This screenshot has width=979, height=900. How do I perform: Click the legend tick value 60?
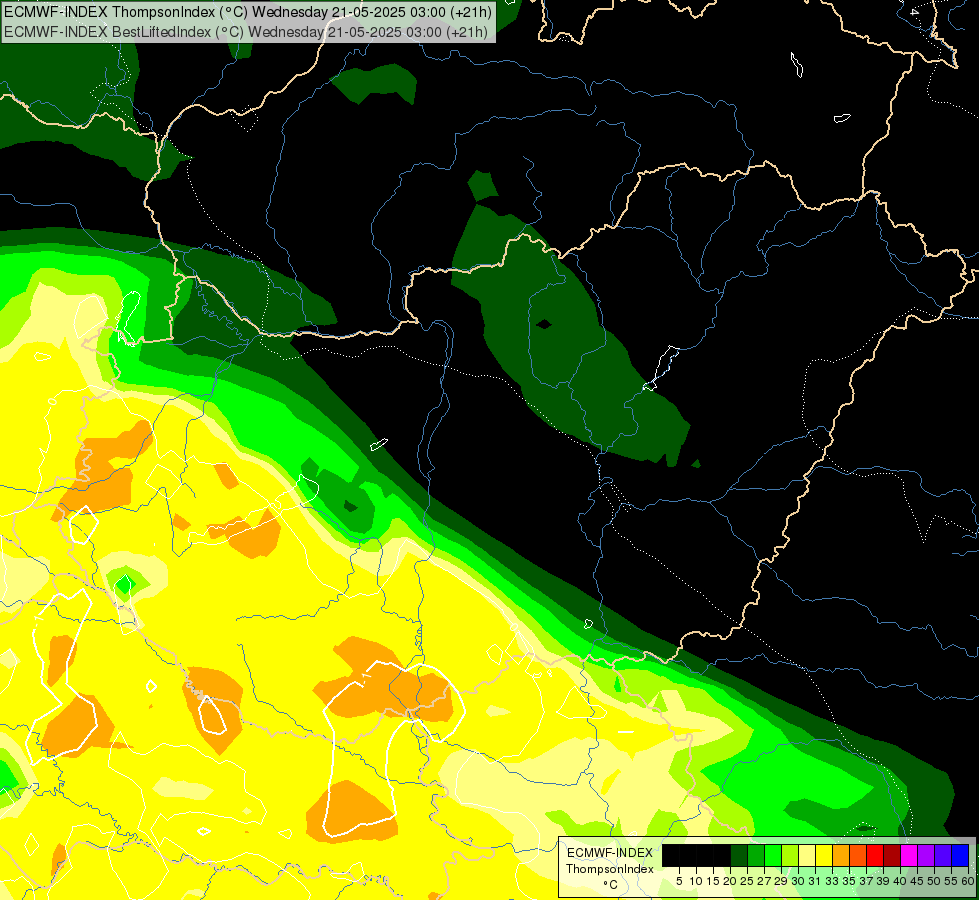click(x=968, y=881)
